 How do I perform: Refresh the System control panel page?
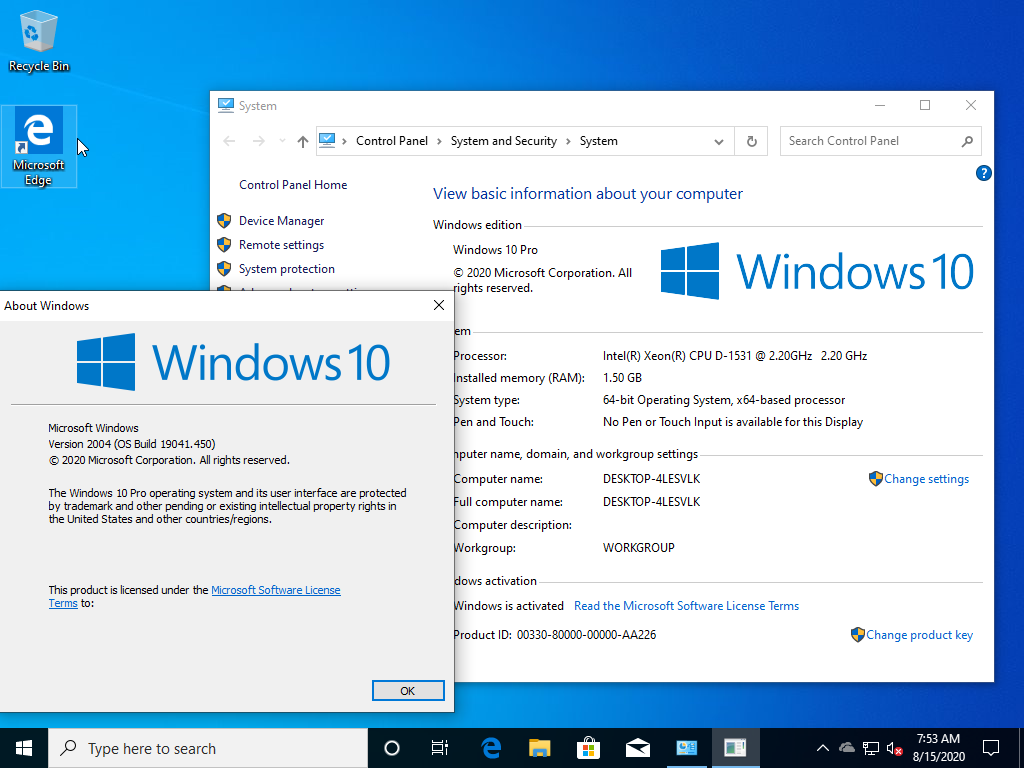(x=752, y=141)
